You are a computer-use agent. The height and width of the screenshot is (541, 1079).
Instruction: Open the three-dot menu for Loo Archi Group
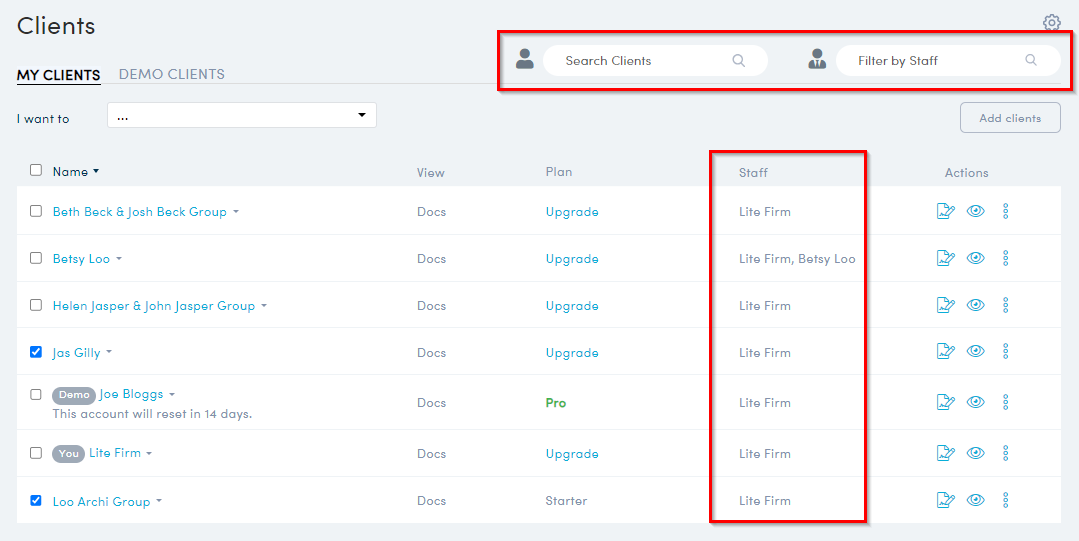pyautogui.click(x=1005, y=500)
